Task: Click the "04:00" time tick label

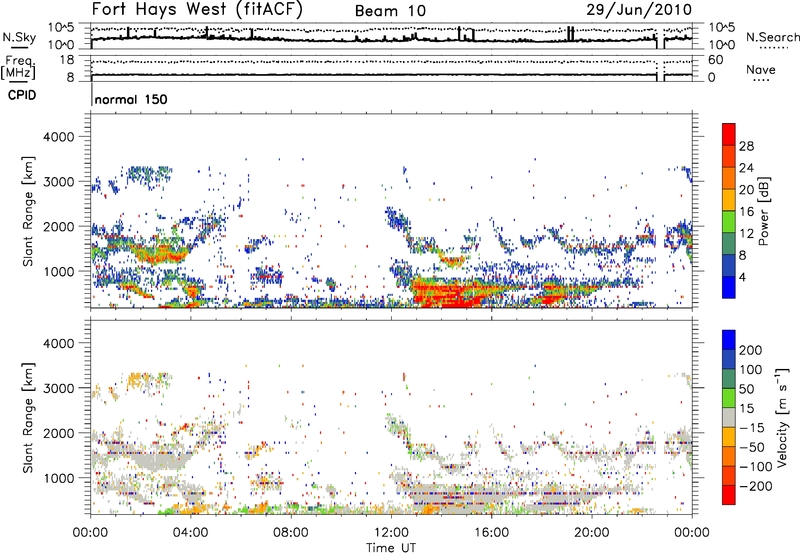Action: point(190,533)
